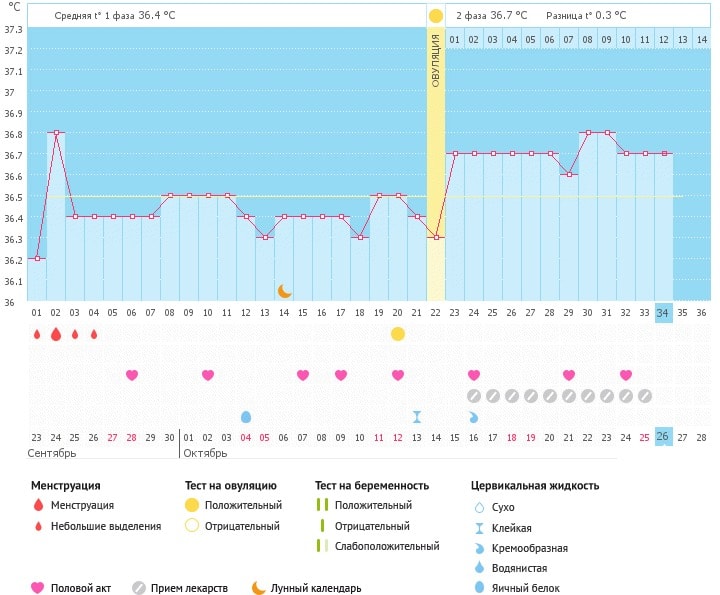720x595 pixels.
Task: Select the 36.8 temperature point on day 02
Action: pyautogui.click(x=56, y=132)
